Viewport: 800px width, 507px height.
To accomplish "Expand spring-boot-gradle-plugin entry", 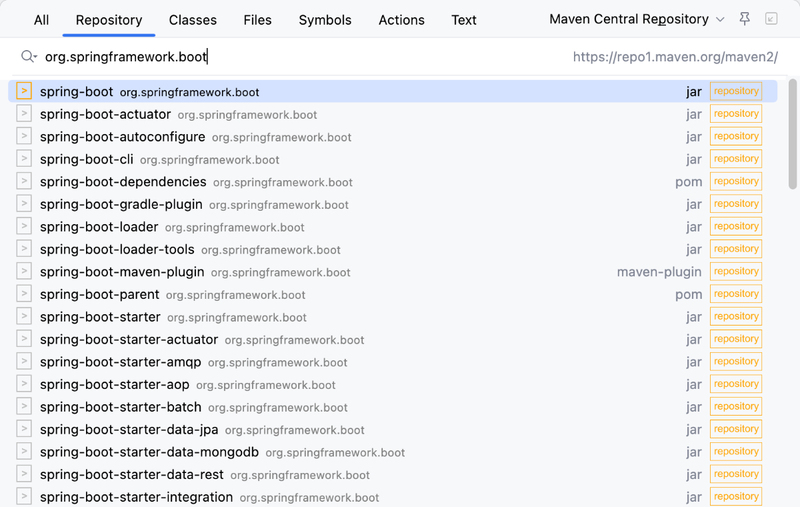I will click(x=24, y=203).
